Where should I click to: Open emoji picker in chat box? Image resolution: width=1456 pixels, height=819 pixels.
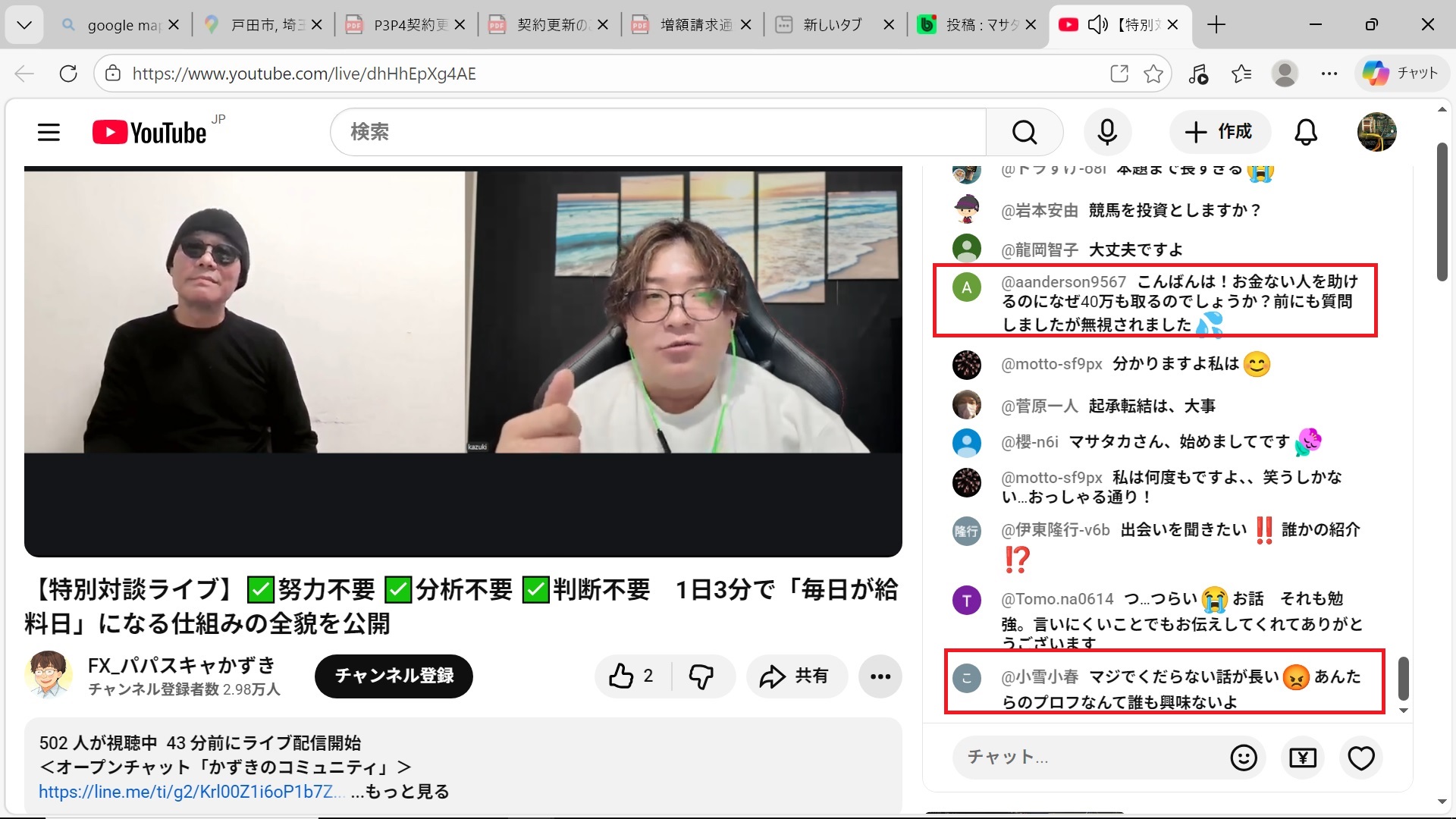1243,758
